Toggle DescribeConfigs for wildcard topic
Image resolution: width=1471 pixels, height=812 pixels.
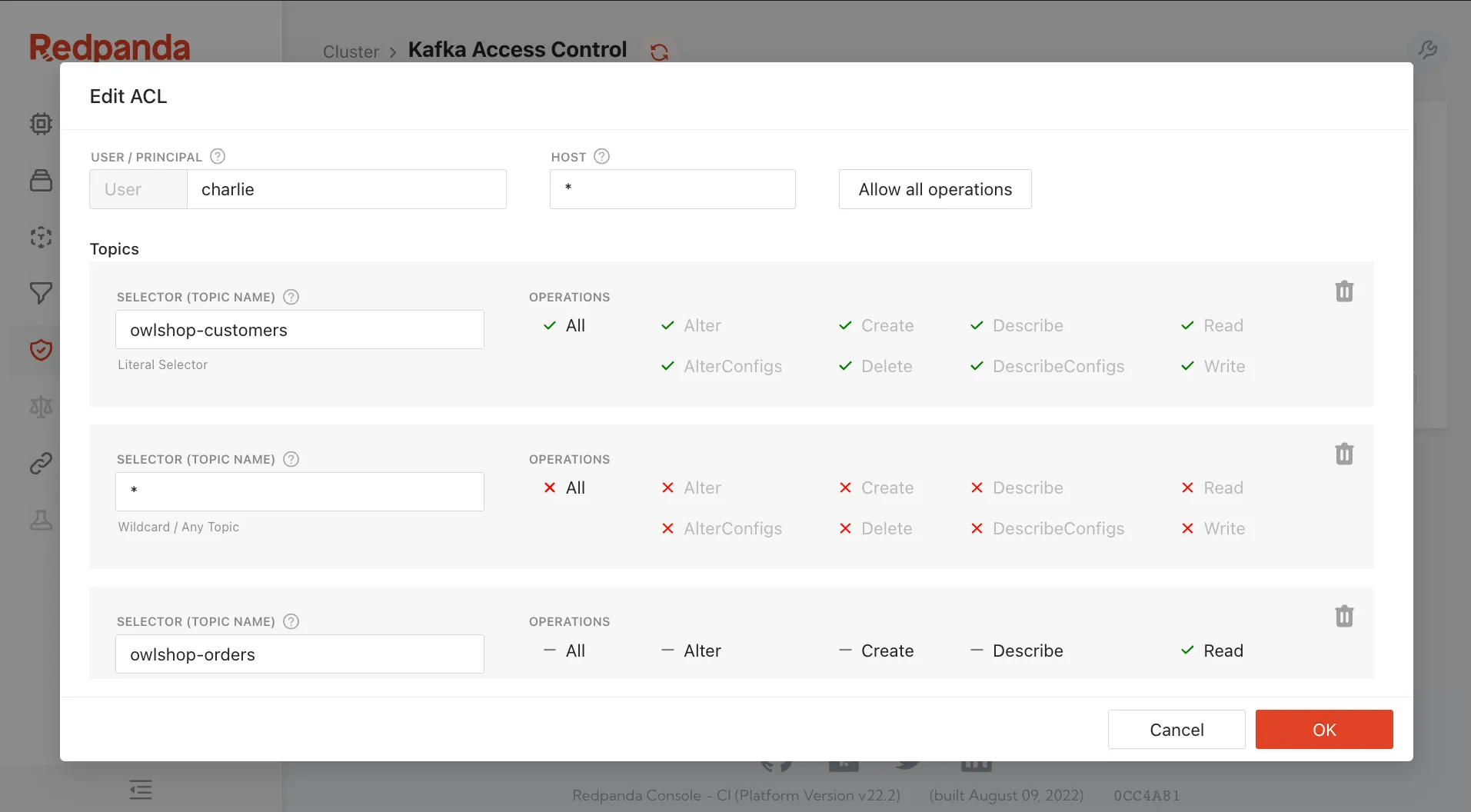click(1047, 528)
